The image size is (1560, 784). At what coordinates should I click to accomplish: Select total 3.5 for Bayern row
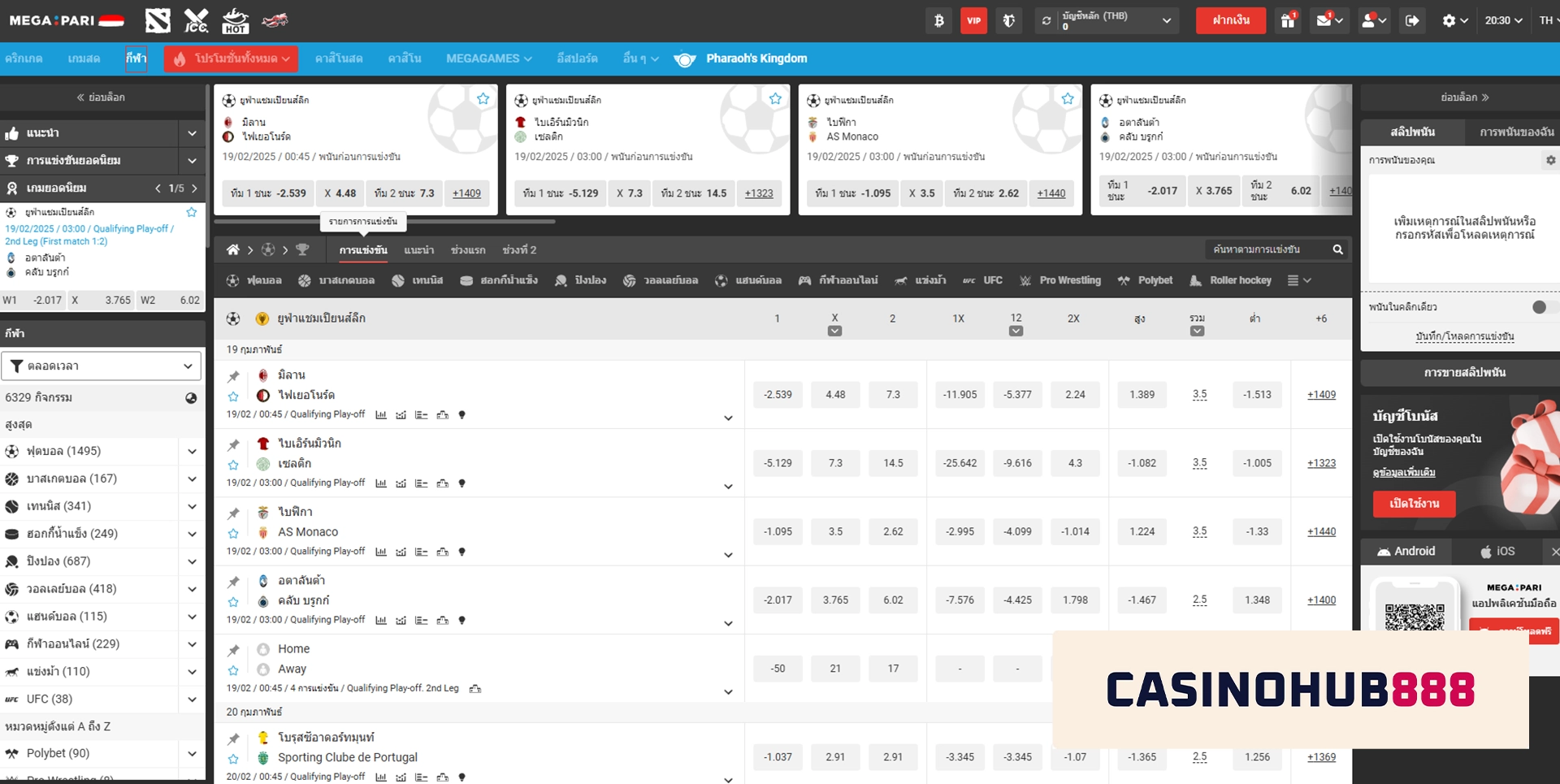click(1199, 463)
